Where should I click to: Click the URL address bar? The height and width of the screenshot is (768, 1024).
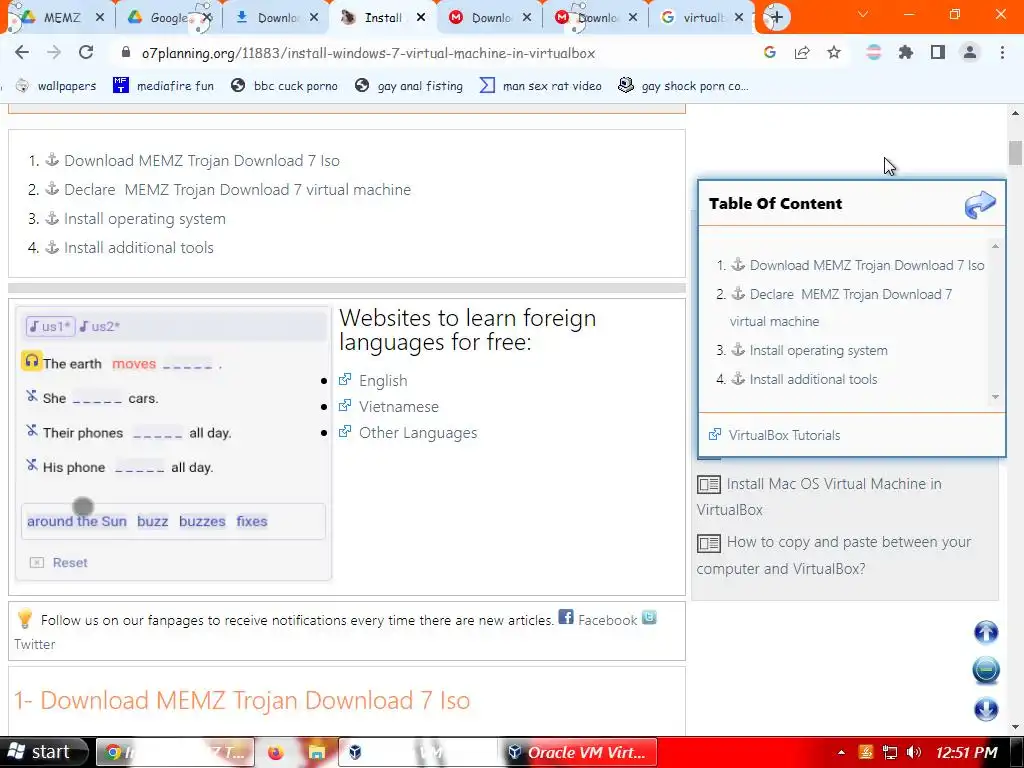pos(368,53)
